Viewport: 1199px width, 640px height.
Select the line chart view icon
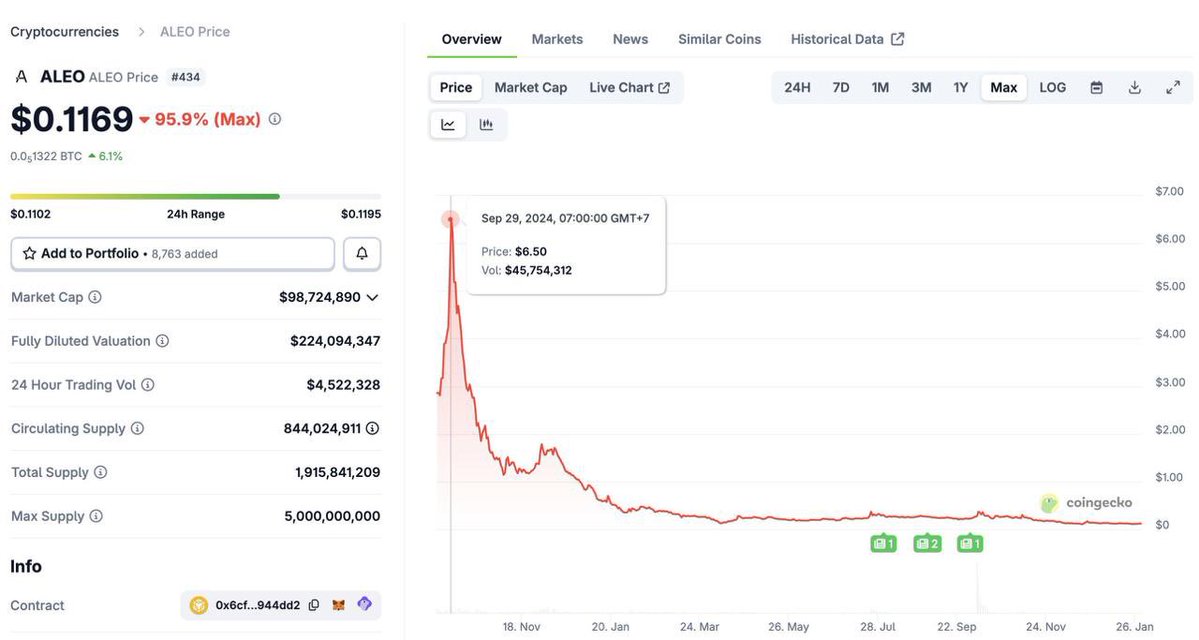coord(448,125)
